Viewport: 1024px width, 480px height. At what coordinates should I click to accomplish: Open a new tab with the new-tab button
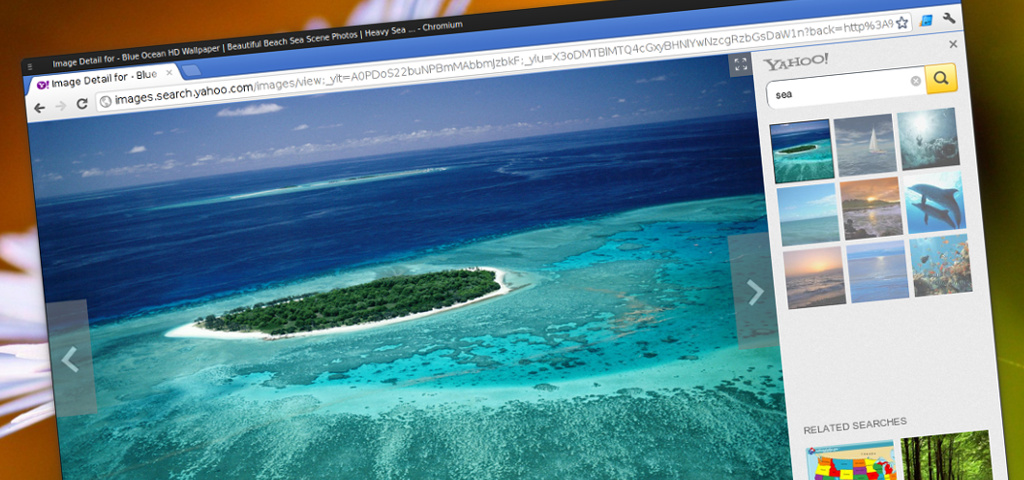coord(191,70)
